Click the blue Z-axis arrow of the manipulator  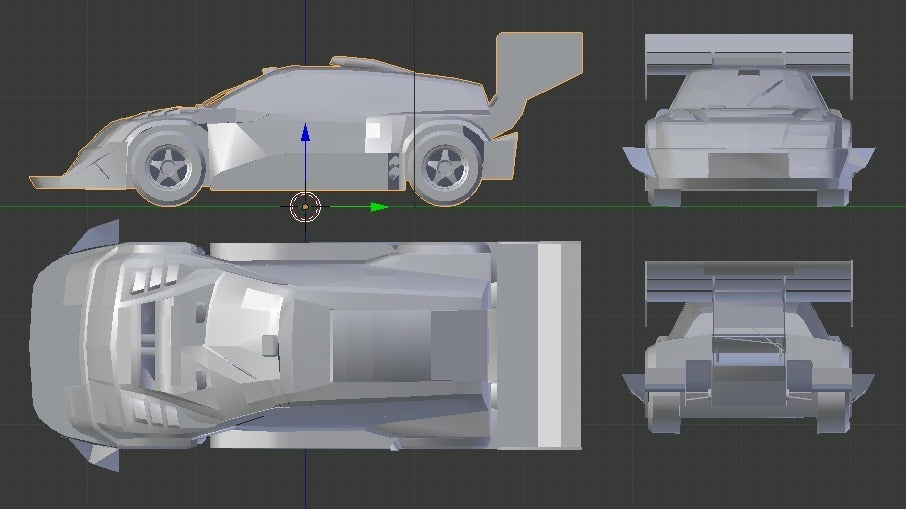click(x=305, y=134)
